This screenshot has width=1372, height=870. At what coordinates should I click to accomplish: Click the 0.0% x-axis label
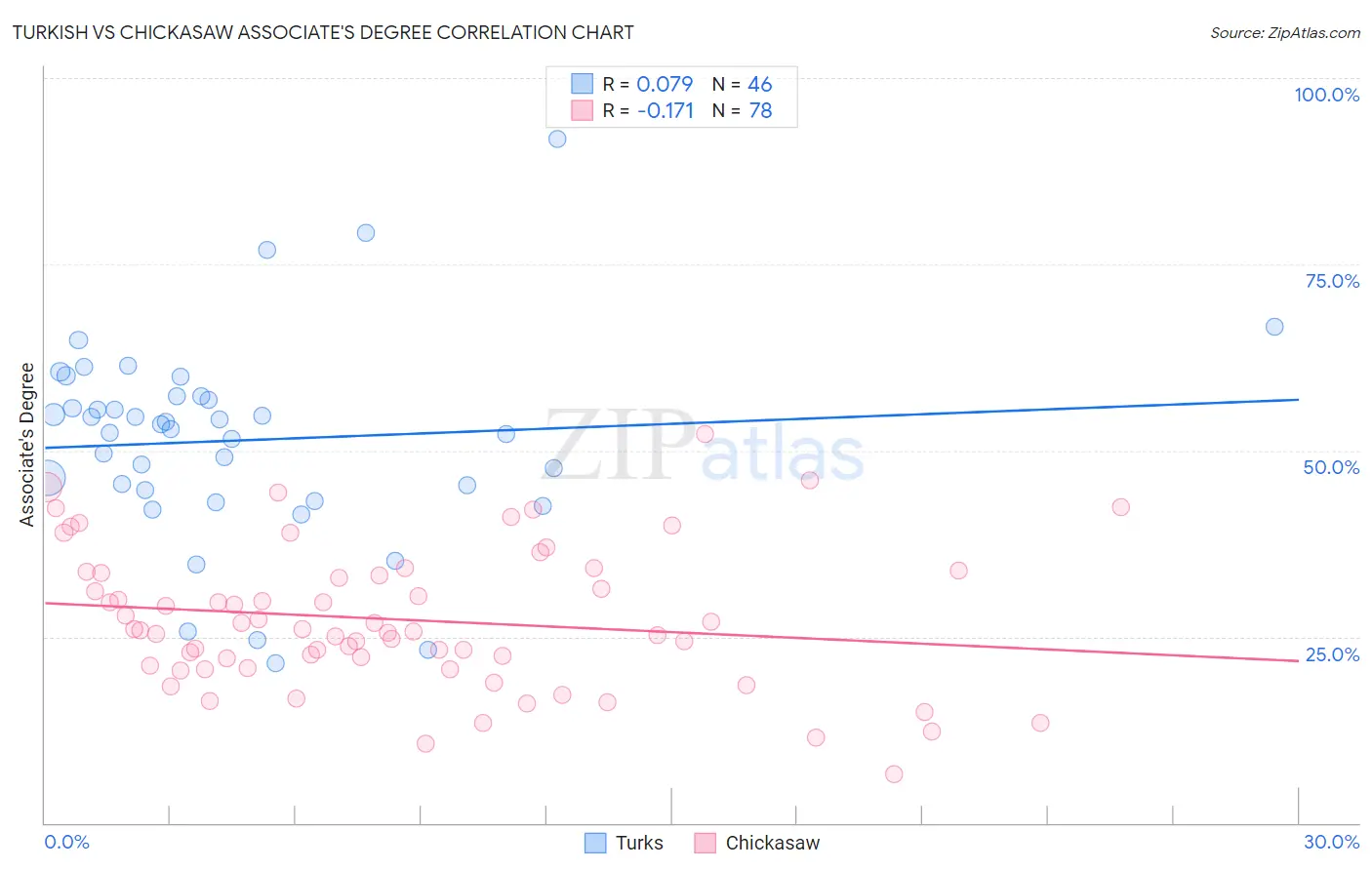67,842
